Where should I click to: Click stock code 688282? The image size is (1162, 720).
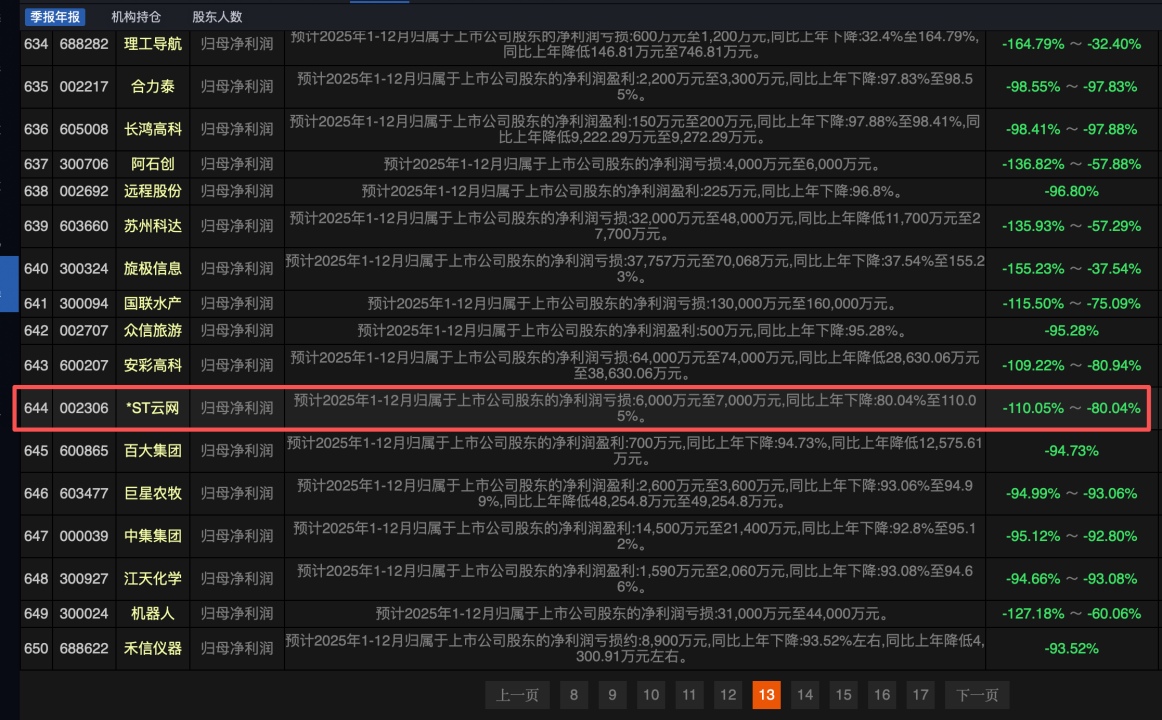coord(84,44)
